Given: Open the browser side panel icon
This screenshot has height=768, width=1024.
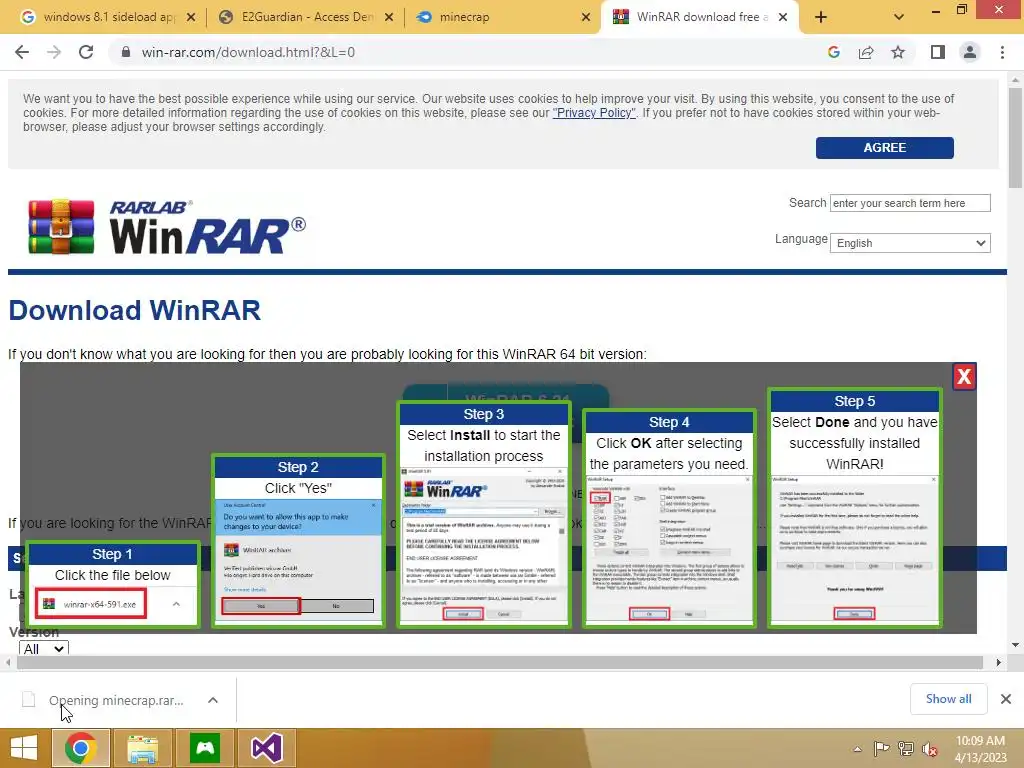Looking at the screenshot, I should (x=938, y=52).
